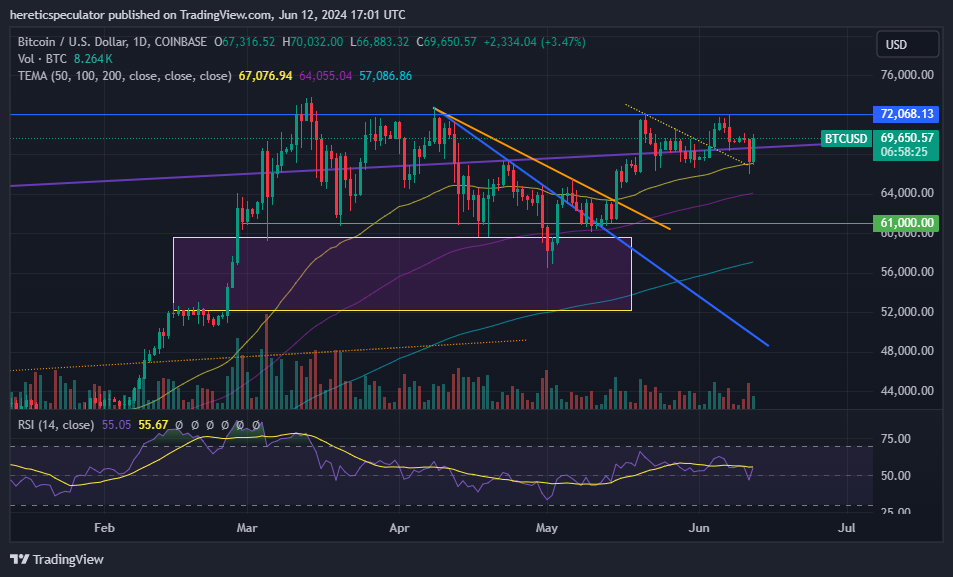Select the 72,068.13 blue price label
Viewport: 953px width, 577px height.
coord(906,114)
